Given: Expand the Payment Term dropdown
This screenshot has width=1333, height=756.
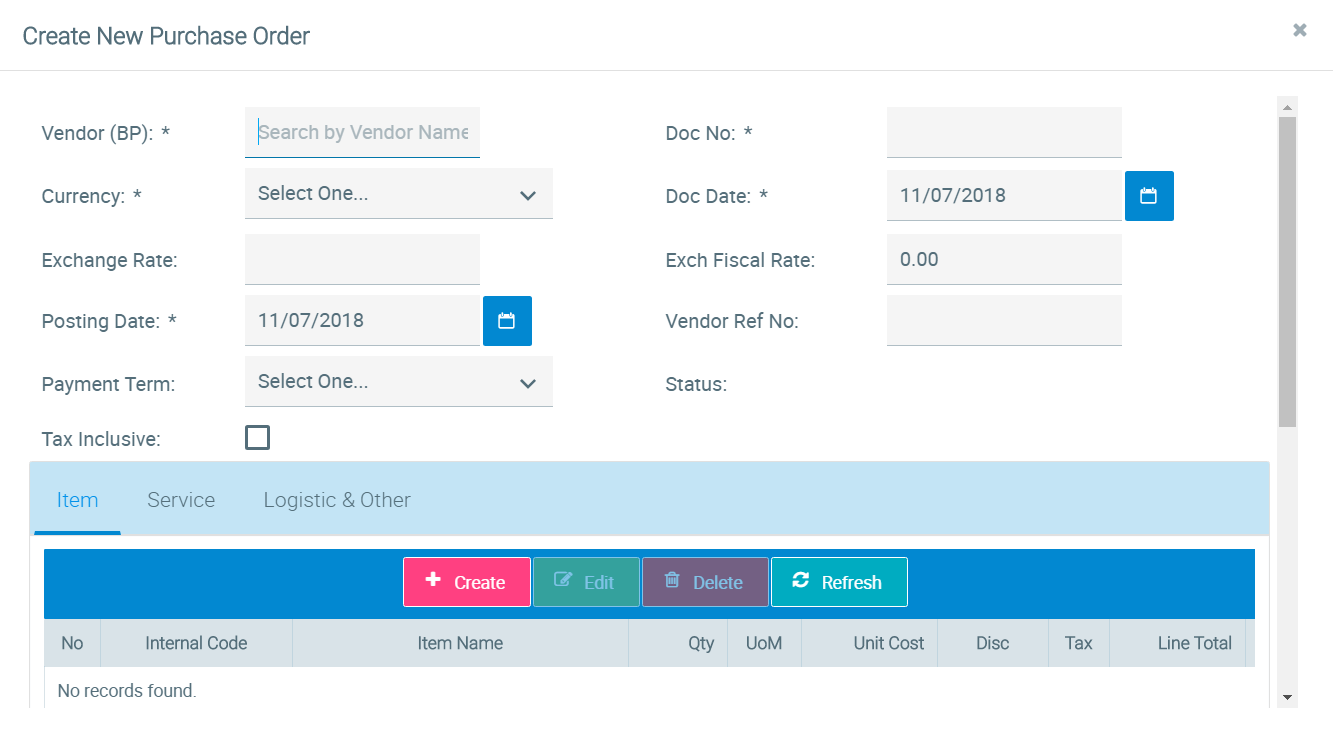Looking at the screenshot, I should (398, 382).
